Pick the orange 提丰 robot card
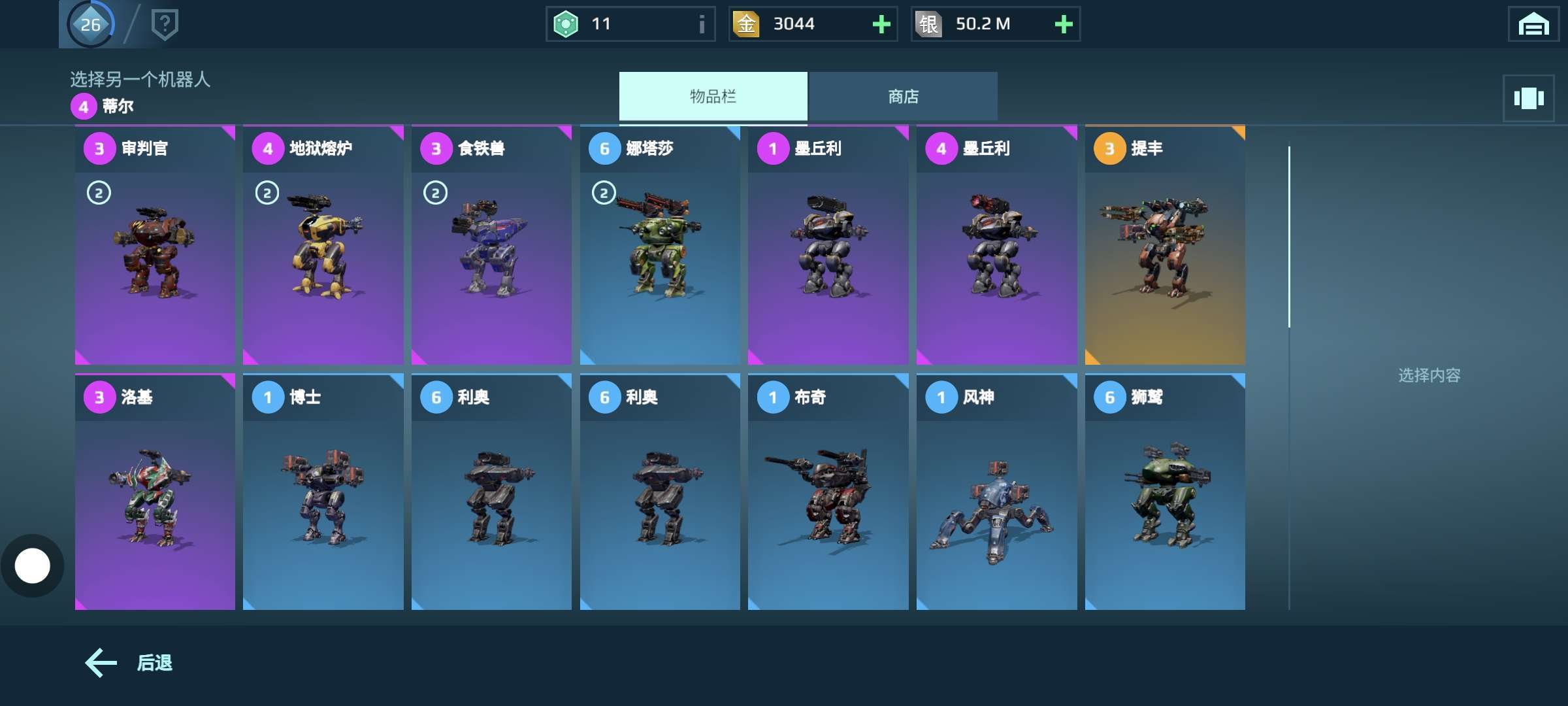1568x706 pixels. click(1165, 245)
